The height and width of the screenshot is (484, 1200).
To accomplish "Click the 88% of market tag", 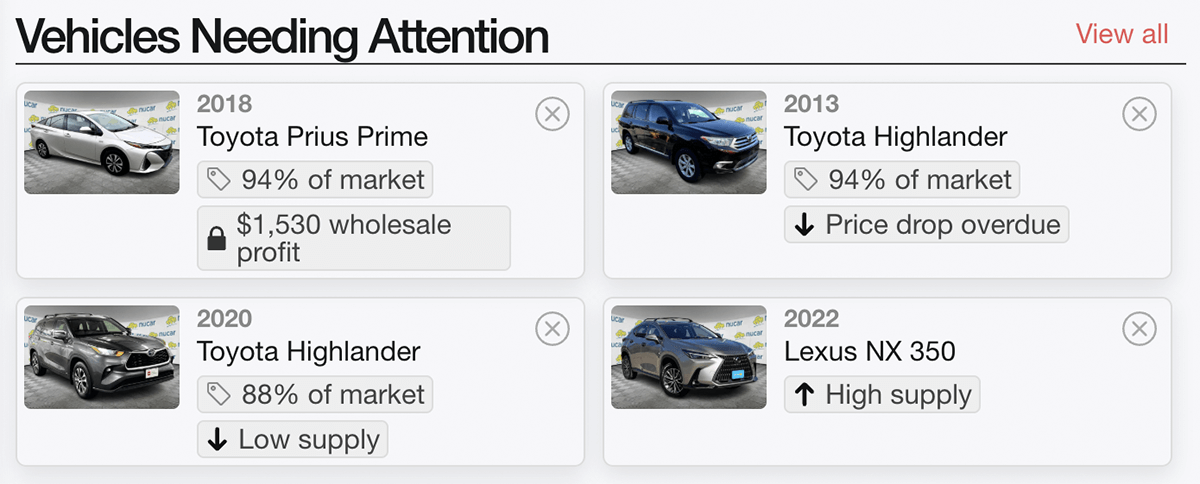I will pyautogui.click(x=315, y=394).
